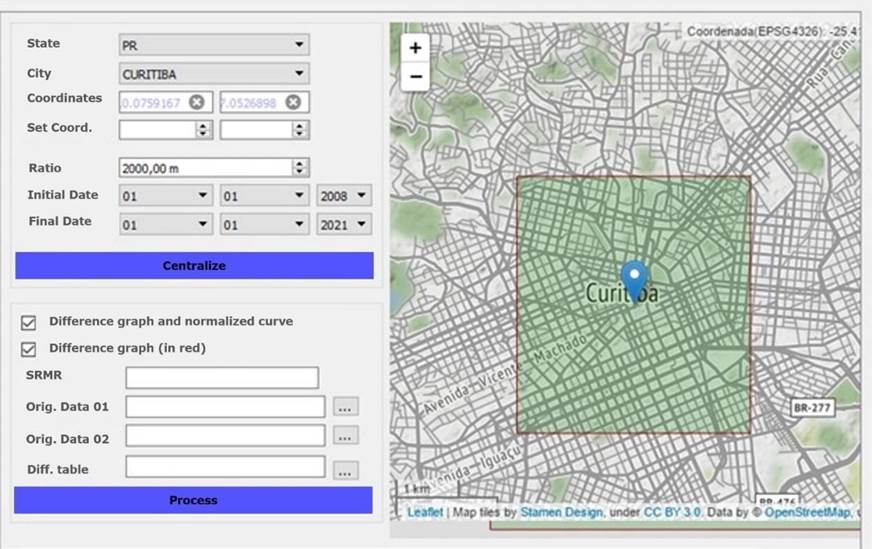Open the State dropdown
Viewport: 872px width, 549px height.
point(214,45)
